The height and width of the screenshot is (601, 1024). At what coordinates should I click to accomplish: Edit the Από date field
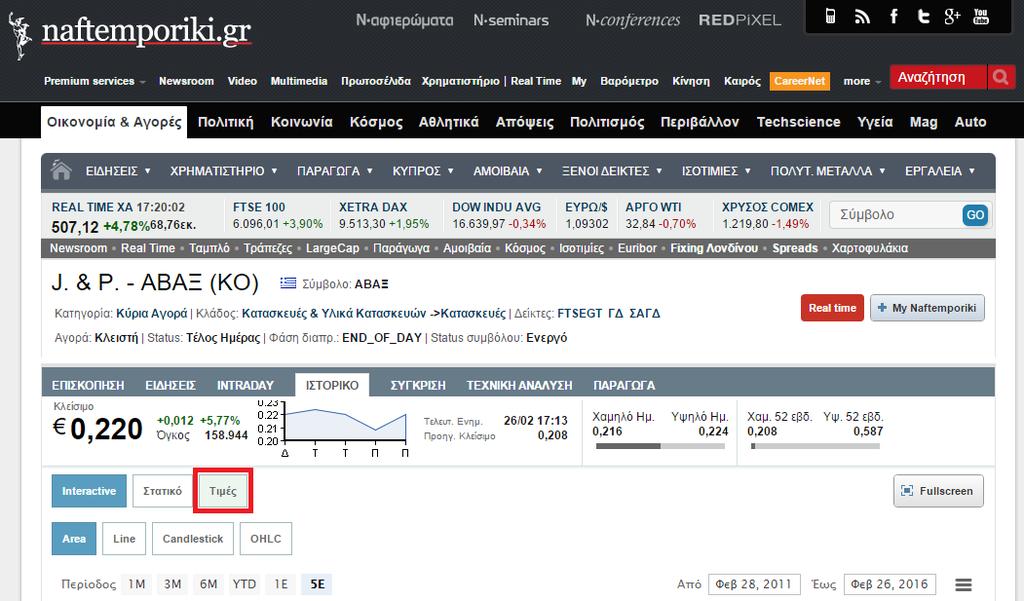pyautogui.click(x=753, y=584)
